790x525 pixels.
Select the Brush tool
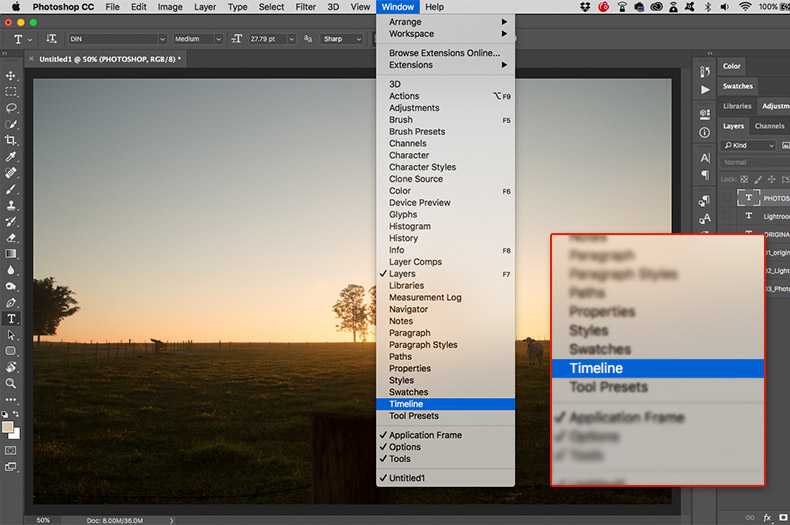pyautogui.click(x=11, y=189)
